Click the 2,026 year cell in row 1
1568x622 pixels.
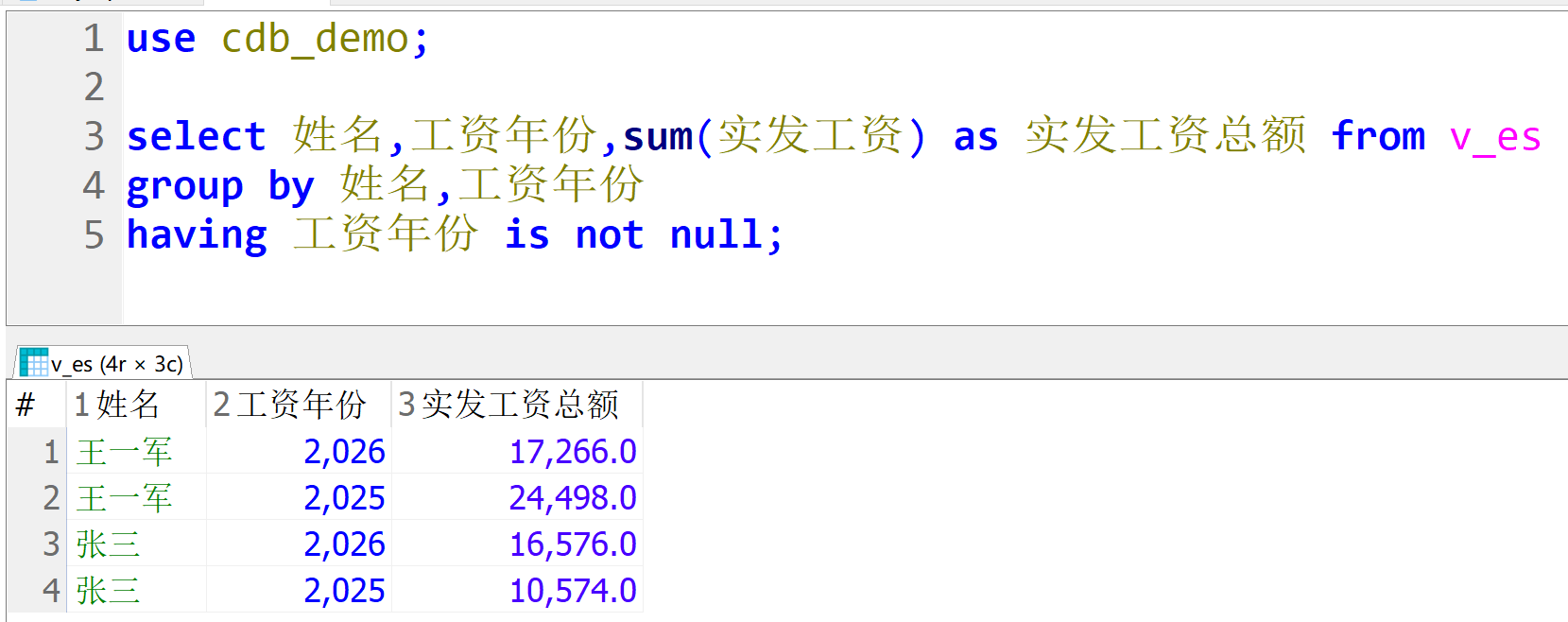[x=344, y=452]
